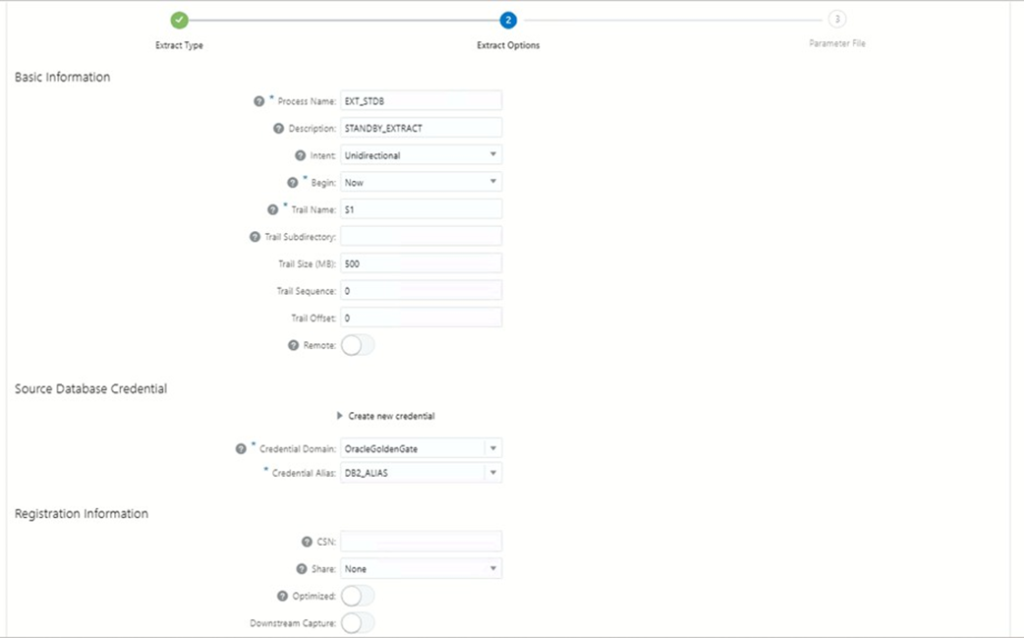The width and height of the screenshot is (1024, 638).
Task: Select the Extract Options step label
Action: (x=508, y=45)
